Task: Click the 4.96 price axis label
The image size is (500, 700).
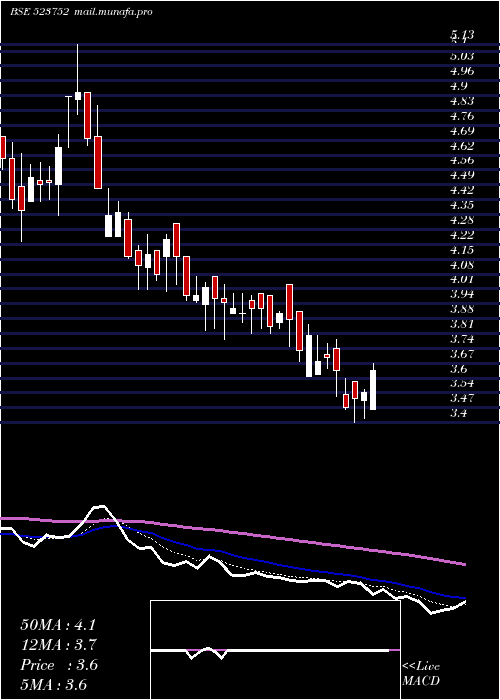Action: (462, 71)
